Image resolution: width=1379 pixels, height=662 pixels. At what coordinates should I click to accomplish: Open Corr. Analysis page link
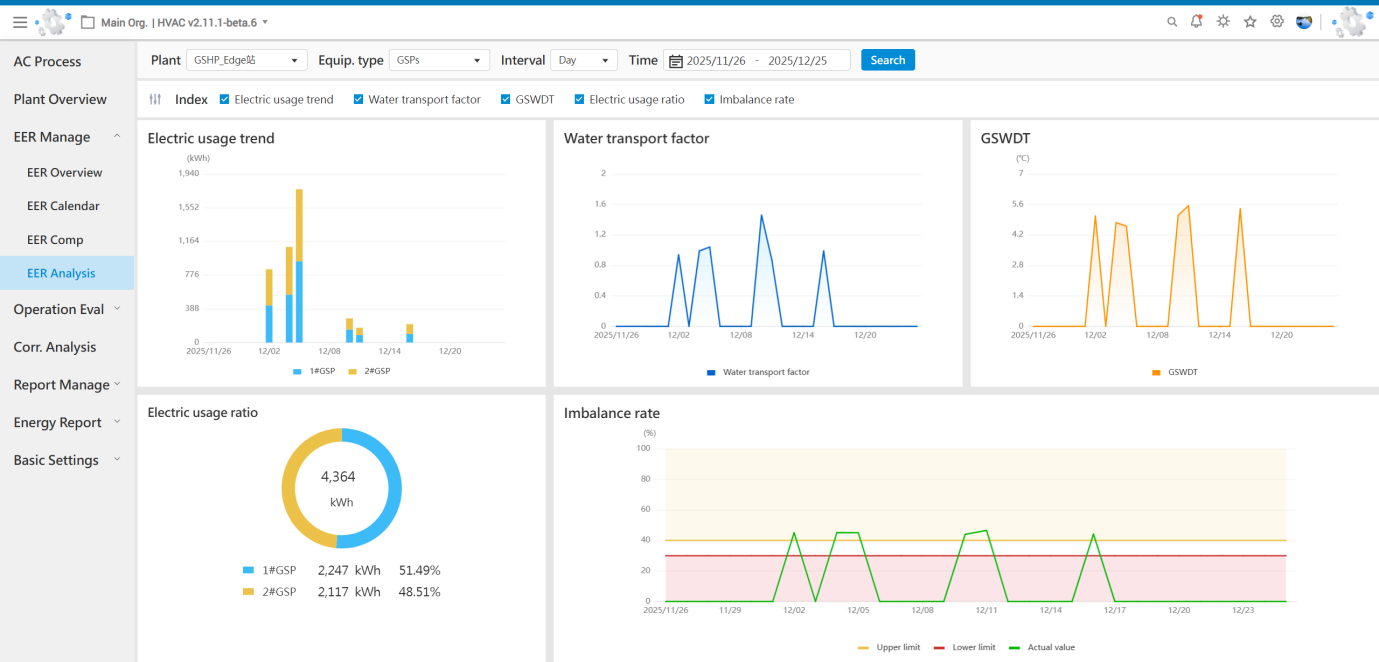point(55,347)
